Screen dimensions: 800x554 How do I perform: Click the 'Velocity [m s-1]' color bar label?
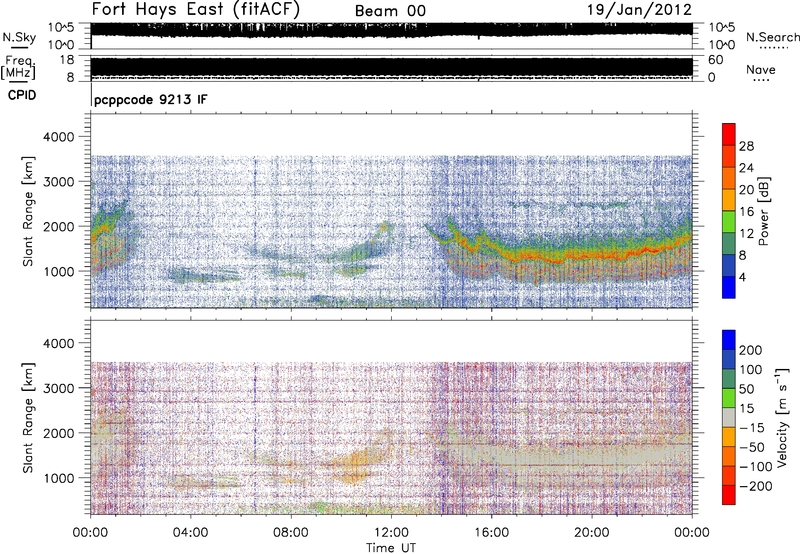pos(782,417)
